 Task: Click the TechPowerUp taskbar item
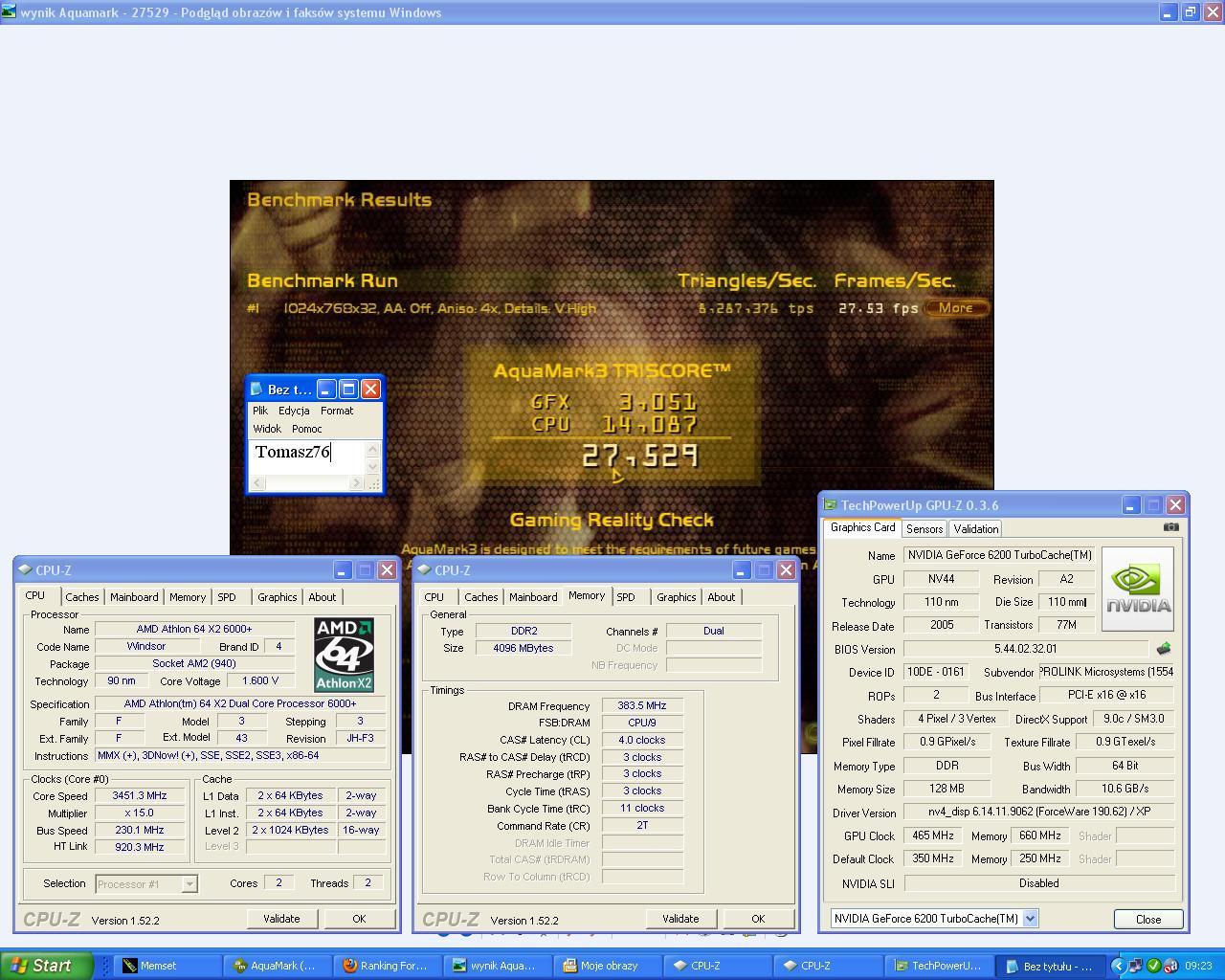[x=938, y=966]
